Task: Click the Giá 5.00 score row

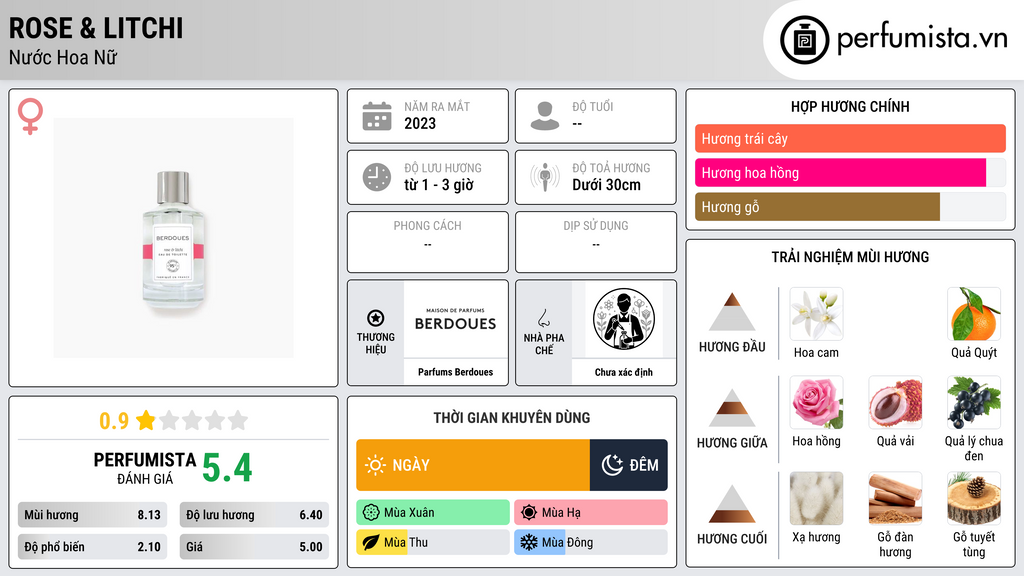Action: point(254,547)
